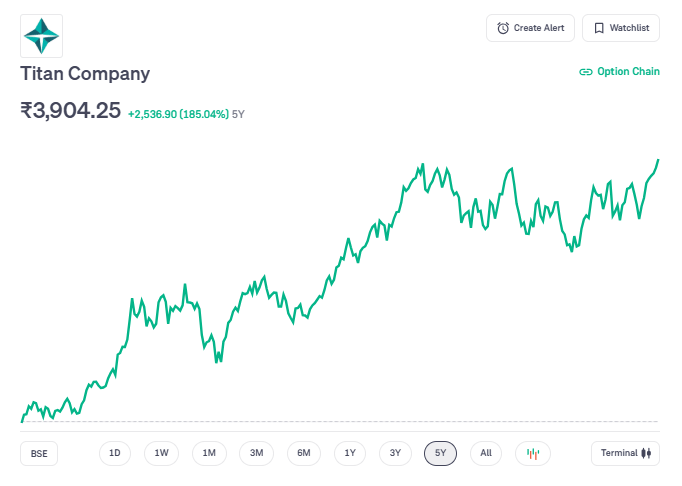Click the alarm clock icon in Create Alert
Image resolution: width=682 pixels, height=486 pixels.
tap(503, 28)
